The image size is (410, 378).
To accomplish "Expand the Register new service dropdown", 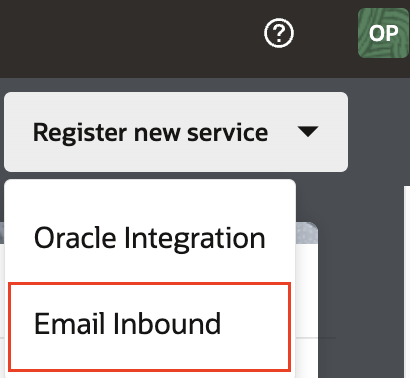I will point(176,132).
